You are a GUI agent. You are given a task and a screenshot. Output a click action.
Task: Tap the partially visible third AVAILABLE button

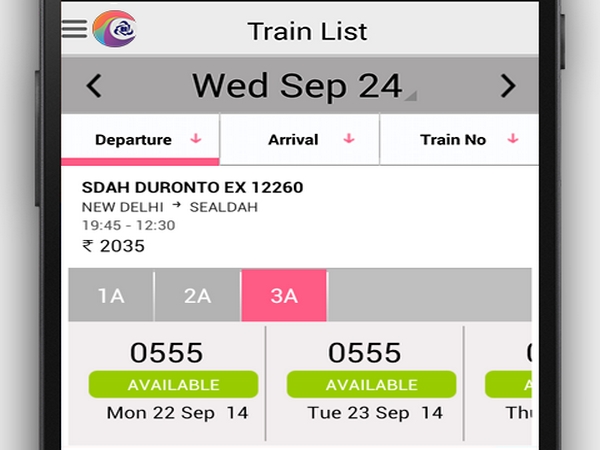[x=509, y=385]
